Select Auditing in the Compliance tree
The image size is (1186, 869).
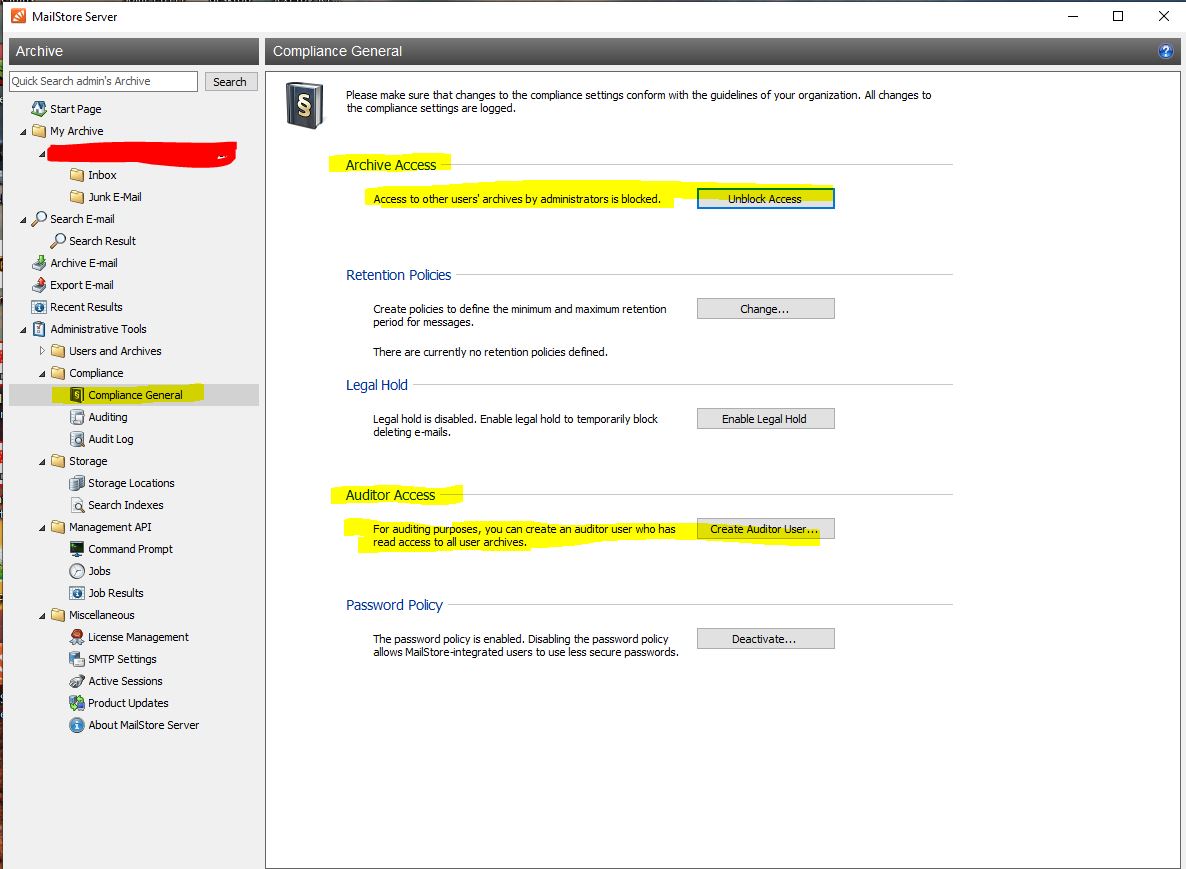click(107, 417)
